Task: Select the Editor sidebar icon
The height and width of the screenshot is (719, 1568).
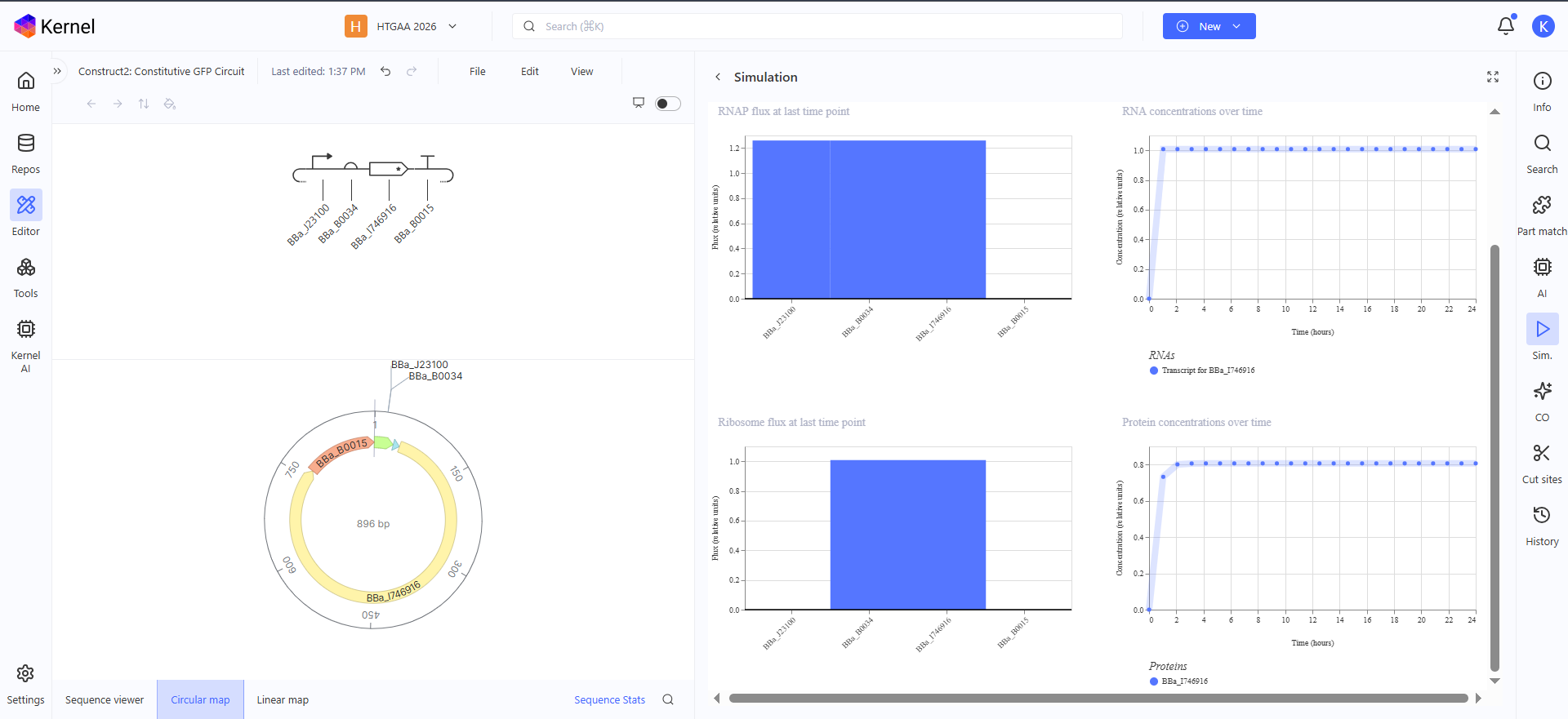Action: (x=26, y=205)
